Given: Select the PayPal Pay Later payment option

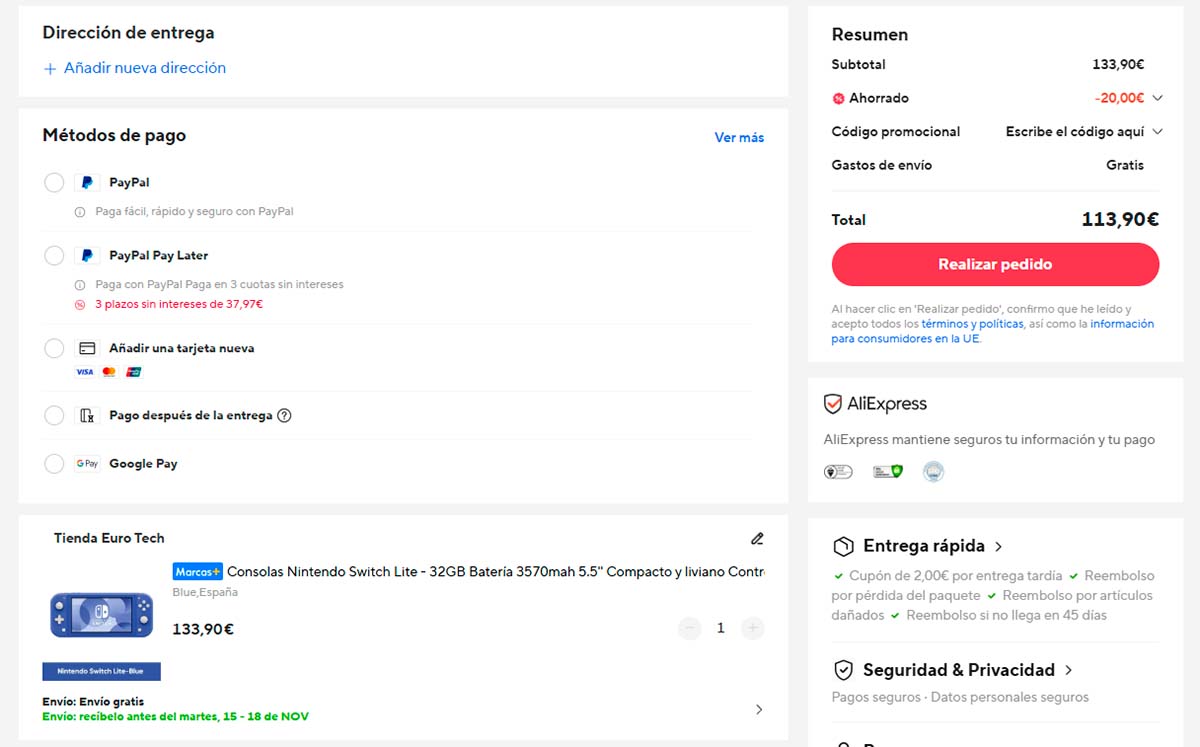Looking at the screenshot, I should [54, 256].
